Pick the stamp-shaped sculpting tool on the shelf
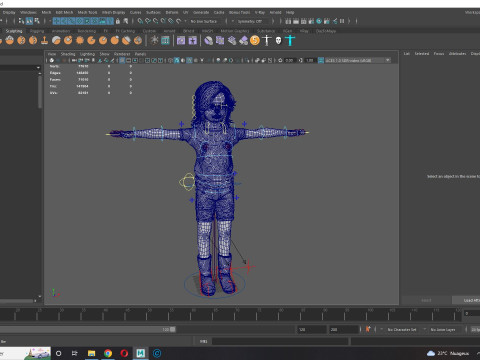Screen dimensions: 480x360 click(44, 41)
